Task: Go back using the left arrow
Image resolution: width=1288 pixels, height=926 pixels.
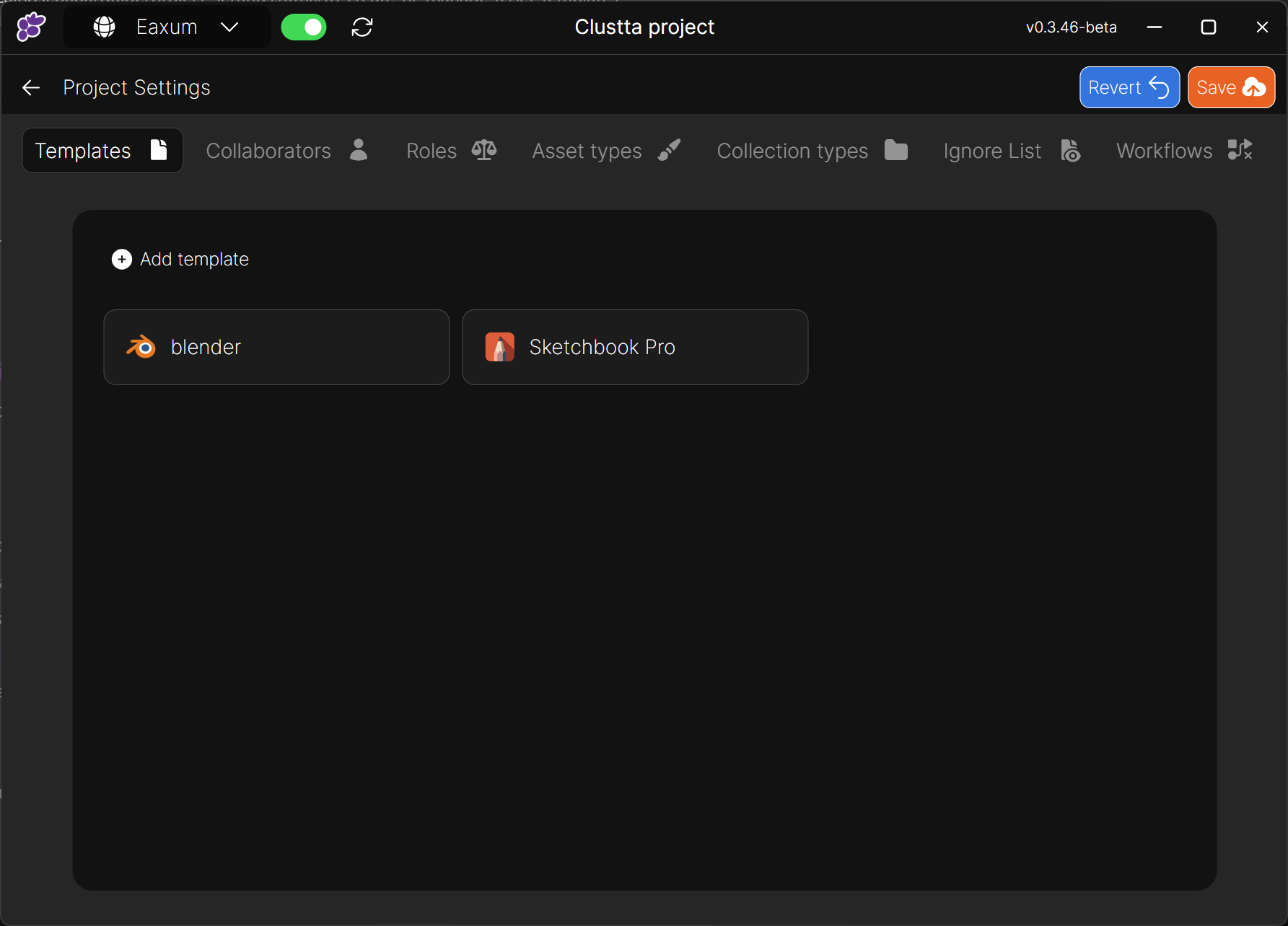Action: [x=31, y=88]
